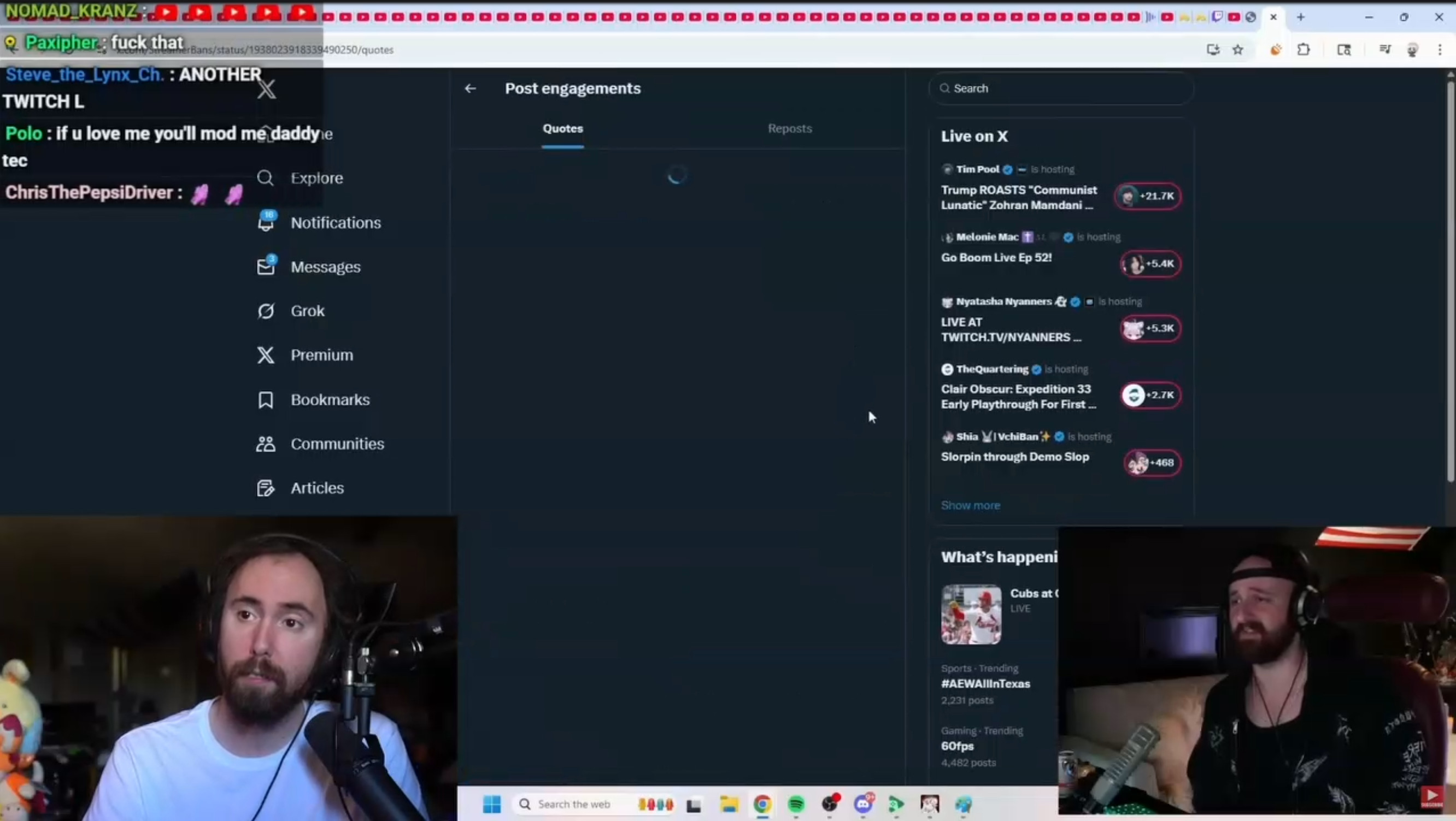Open Go Boom Live Ep 52 stream
The width and height of the screenshot is (1456, 821).
point(996,257)
